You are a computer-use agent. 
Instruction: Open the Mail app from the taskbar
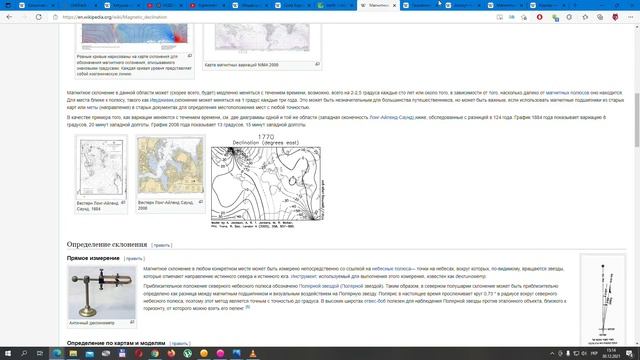coord(89,353)
